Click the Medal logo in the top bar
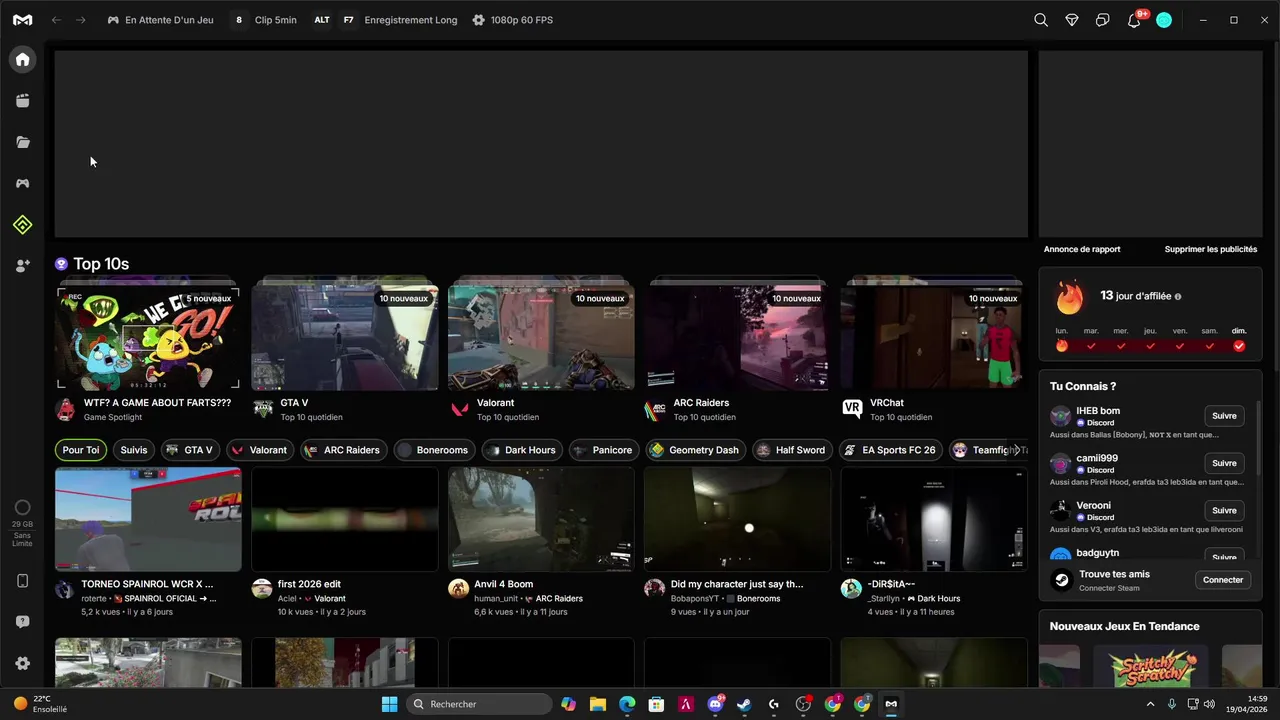This screenshot has height=720, width=1280. point(22,20)
